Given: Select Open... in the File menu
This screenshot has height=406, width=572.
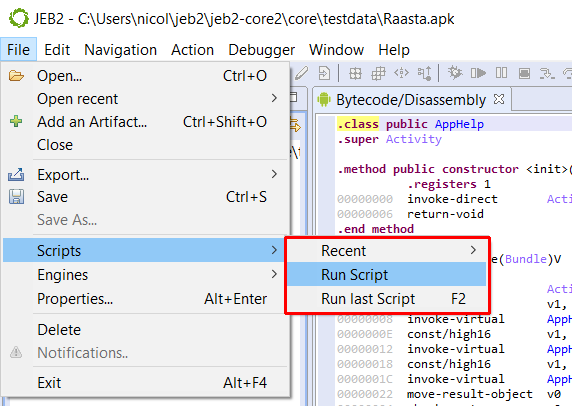Looking at the screenshot, I should (146, 76).
